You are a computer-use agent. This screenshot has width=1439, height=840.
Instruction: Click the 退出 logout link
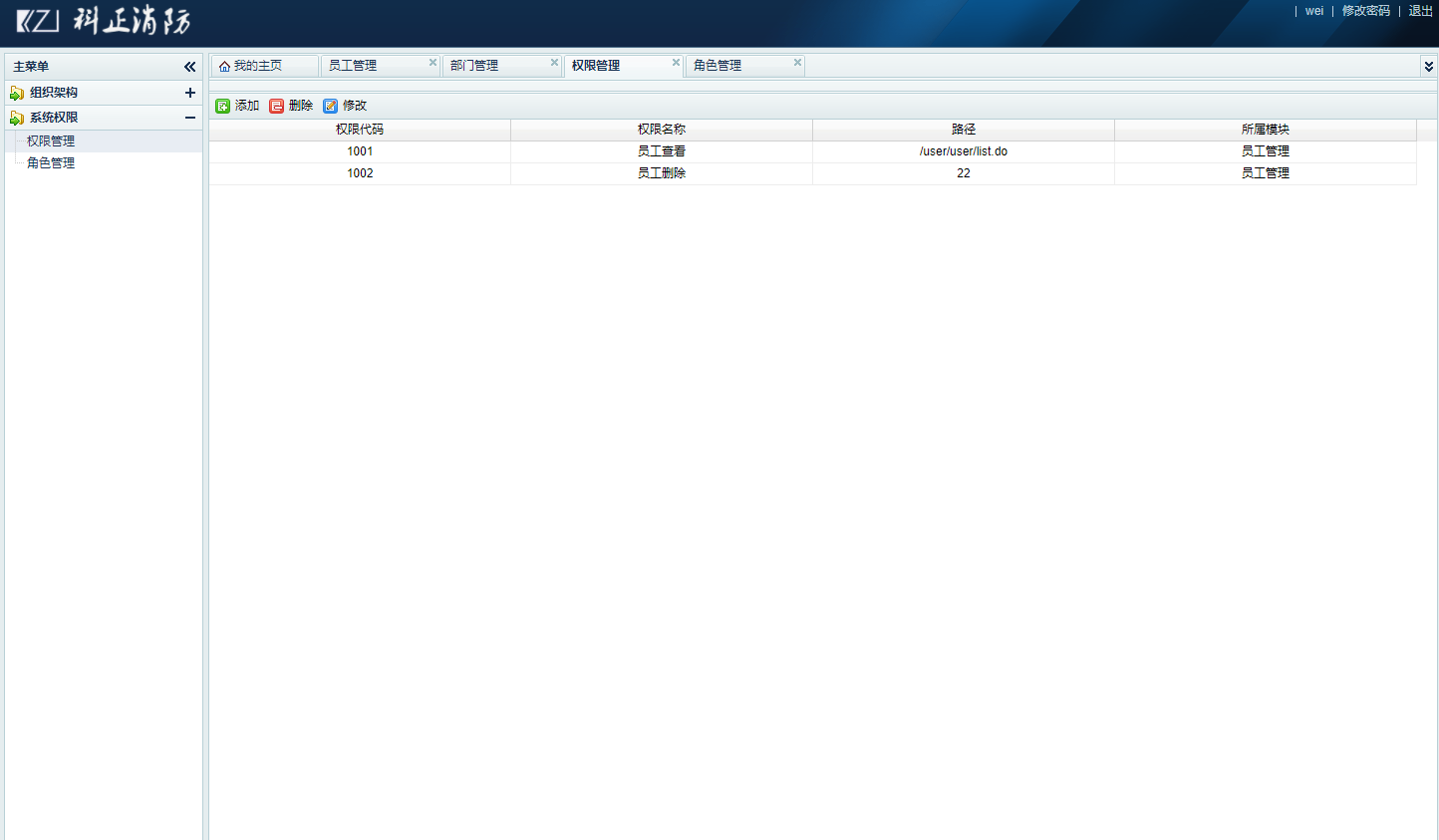tap(1421, 11)
